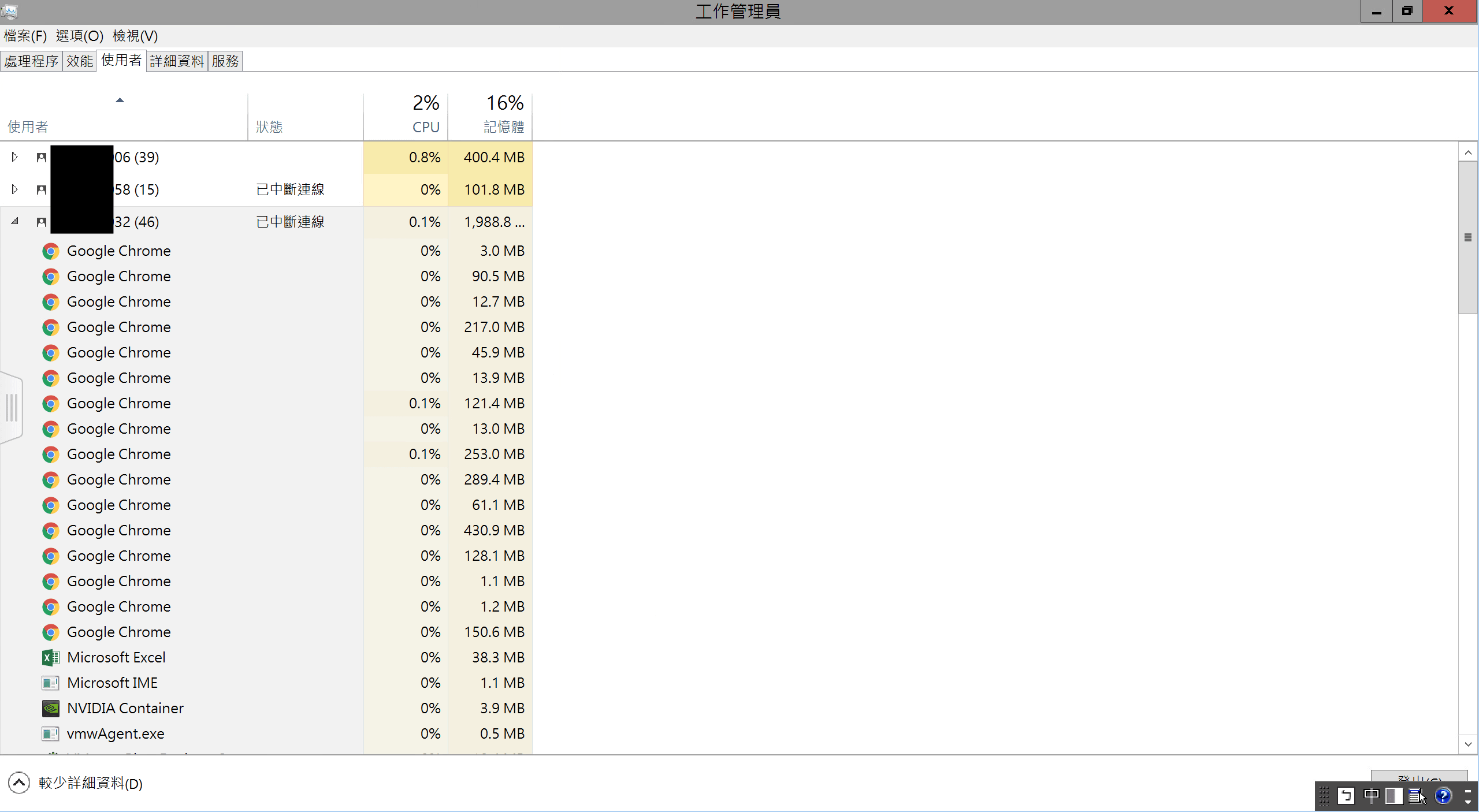Expand the 58 (15) user row
The image size is (1479, 812).
click(x=14, y=189)
